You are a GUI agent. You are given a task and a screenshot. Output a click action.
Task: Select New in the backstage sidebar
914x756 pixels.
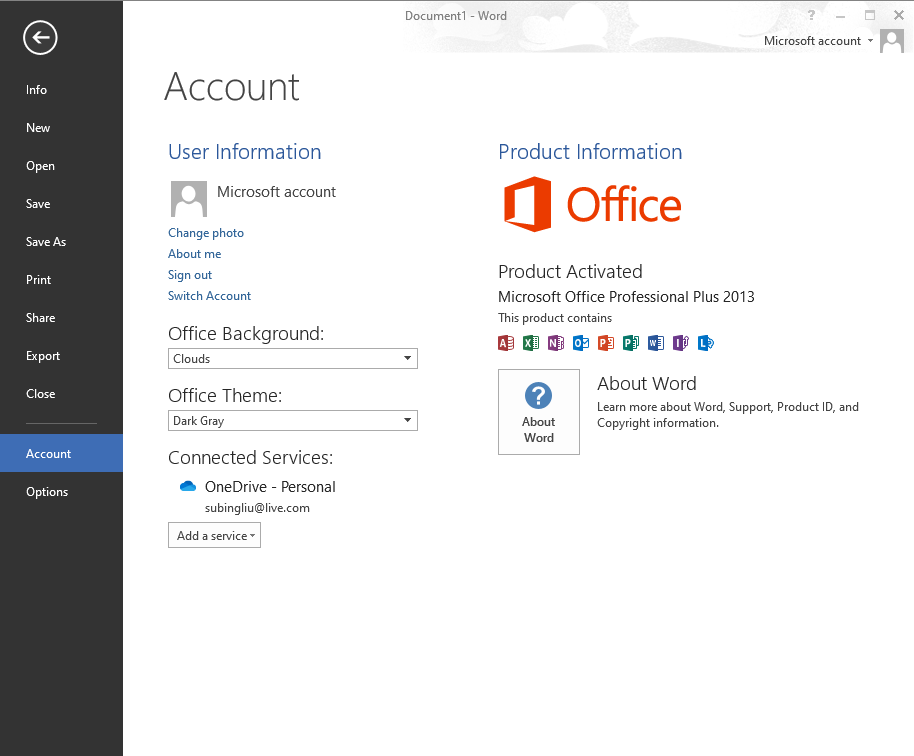(61, 128)
